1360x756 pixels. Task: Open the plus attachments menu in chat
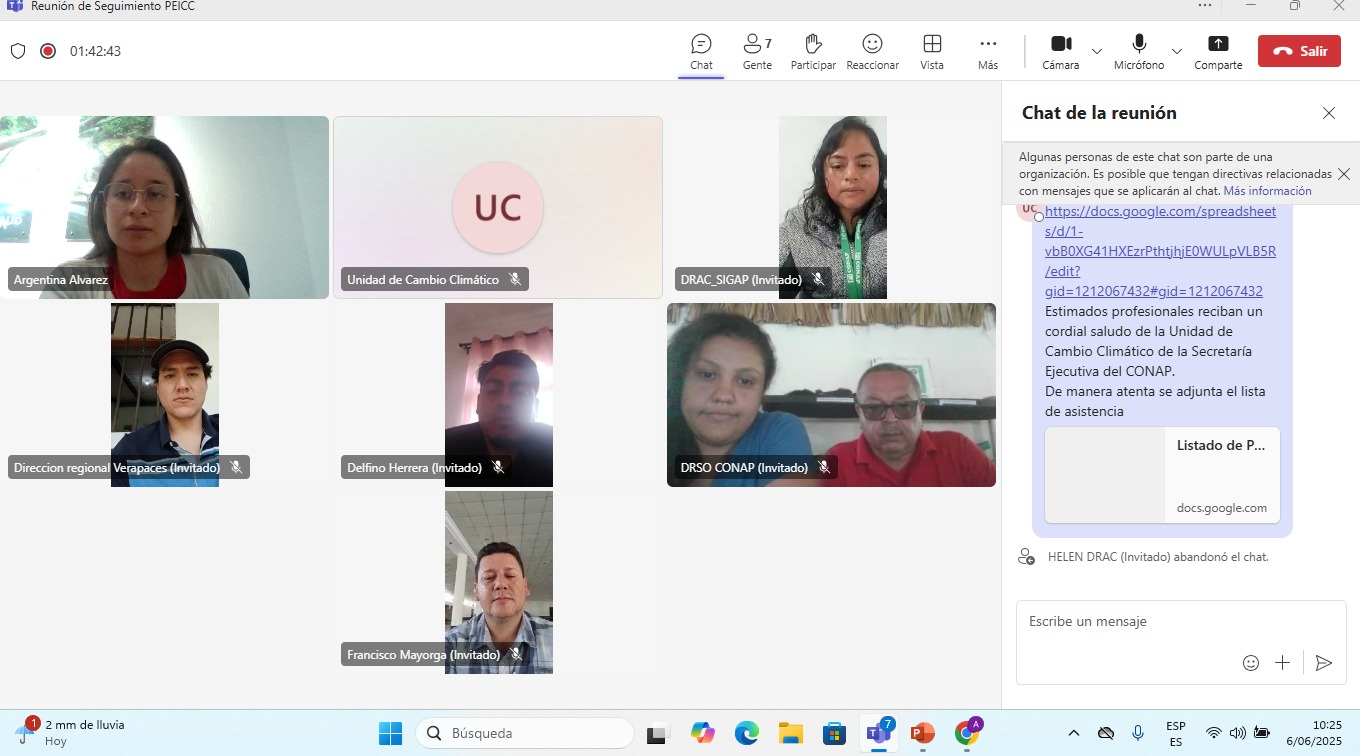(1282, 663)
